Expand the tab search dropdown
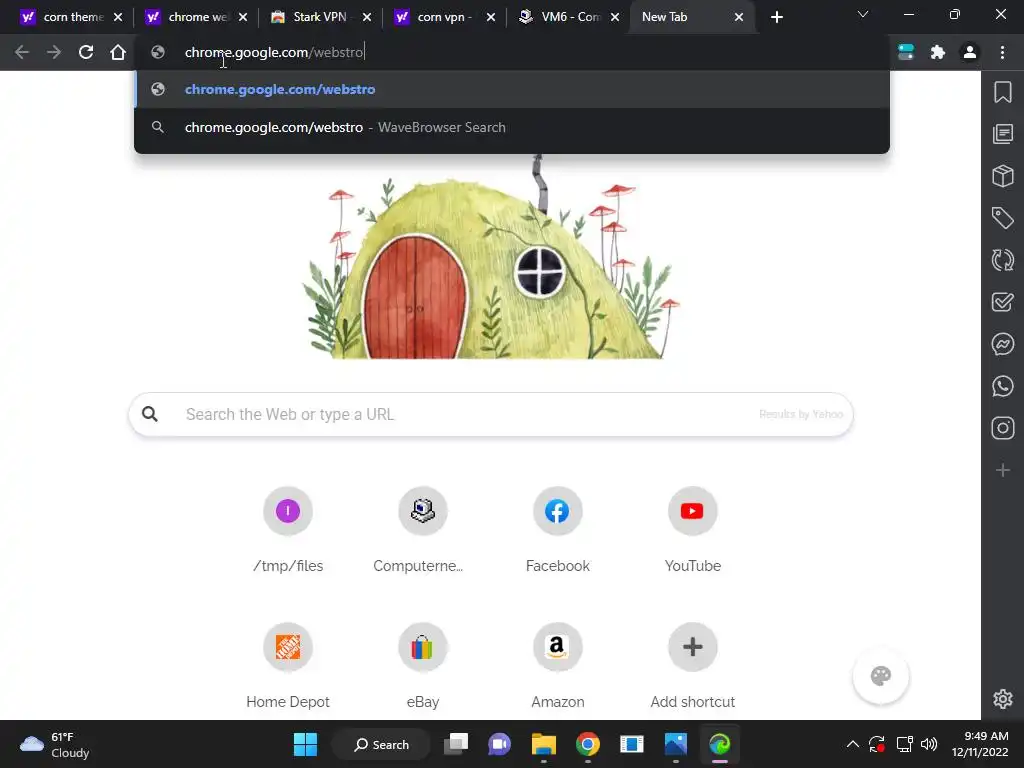1024x768 pixels. [x=863, y=14]
